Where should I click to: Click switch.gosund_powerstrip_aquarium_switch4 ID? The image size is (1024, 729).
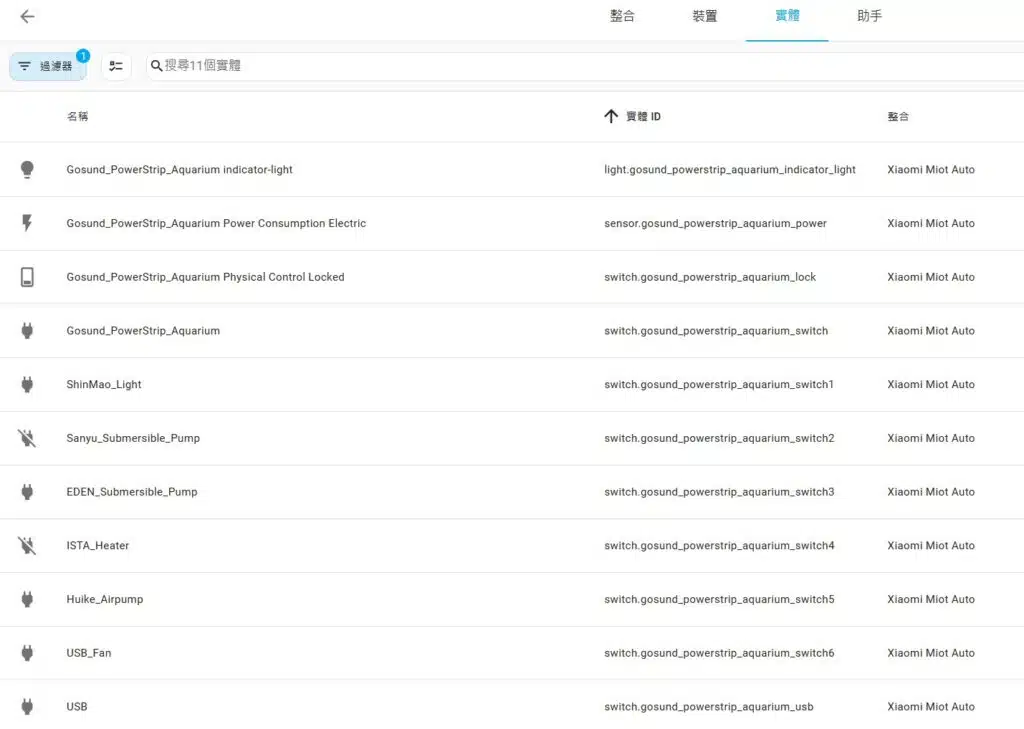(x=719, y=545)
